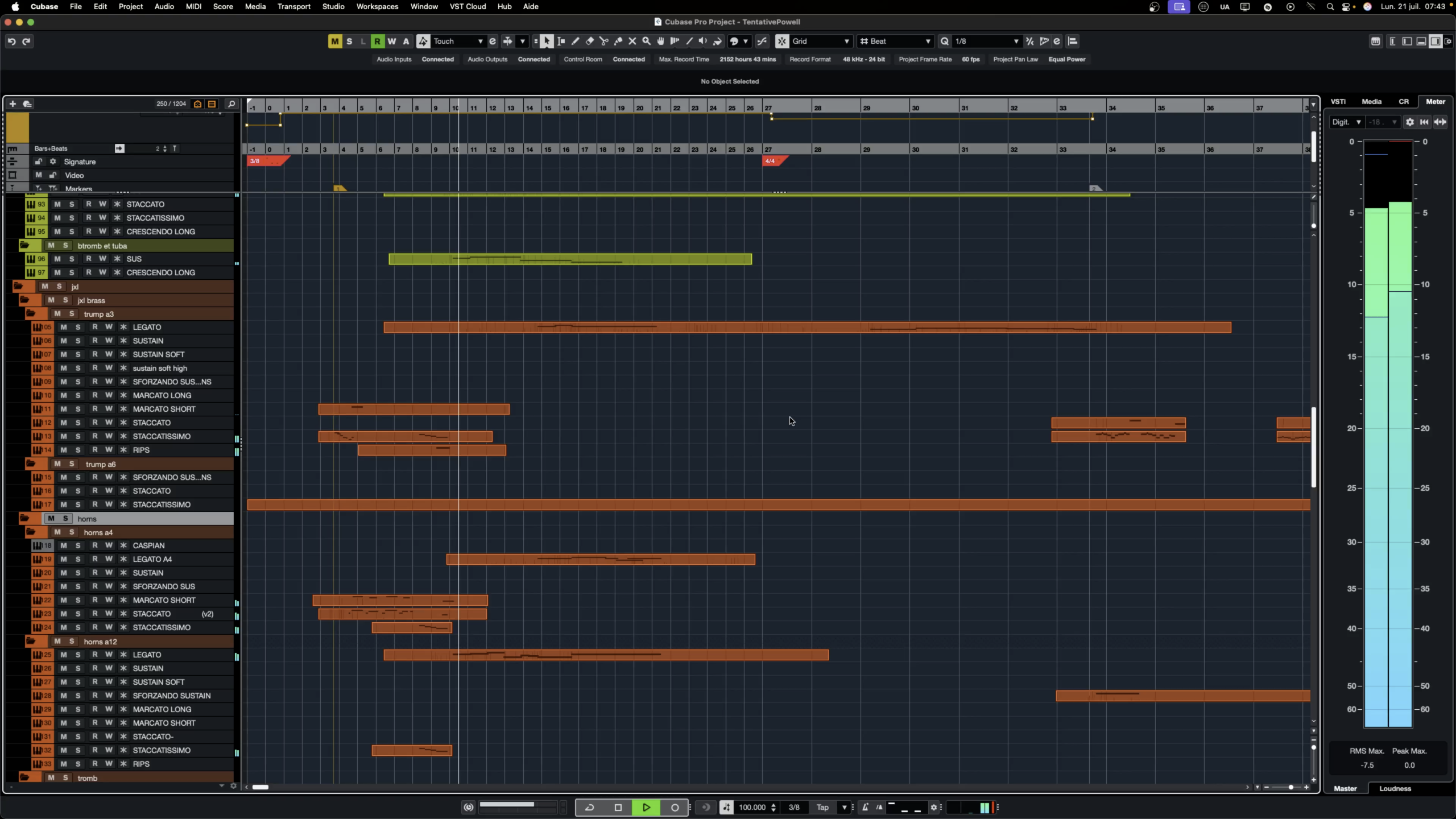
Task: Click the Tap tempo button
Action: coord(822,807)
